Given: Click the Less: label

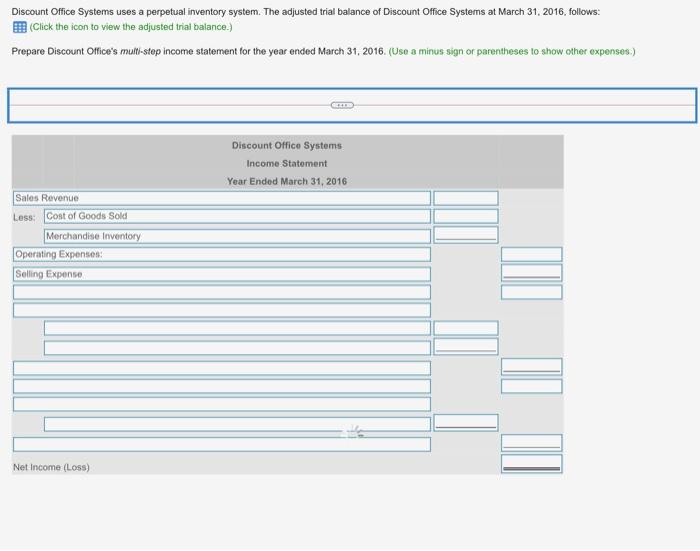Looking at the screenshot, I should 24,217.
